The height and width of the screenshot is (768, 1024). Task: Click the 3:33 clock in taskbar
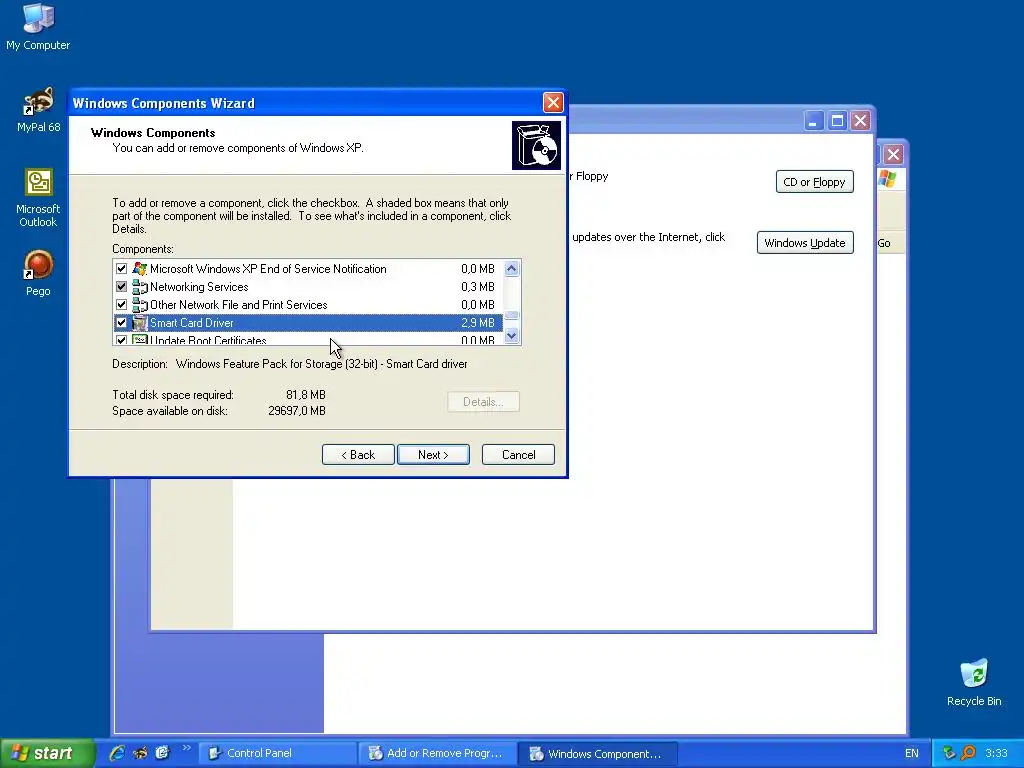[x=996, y=753]
